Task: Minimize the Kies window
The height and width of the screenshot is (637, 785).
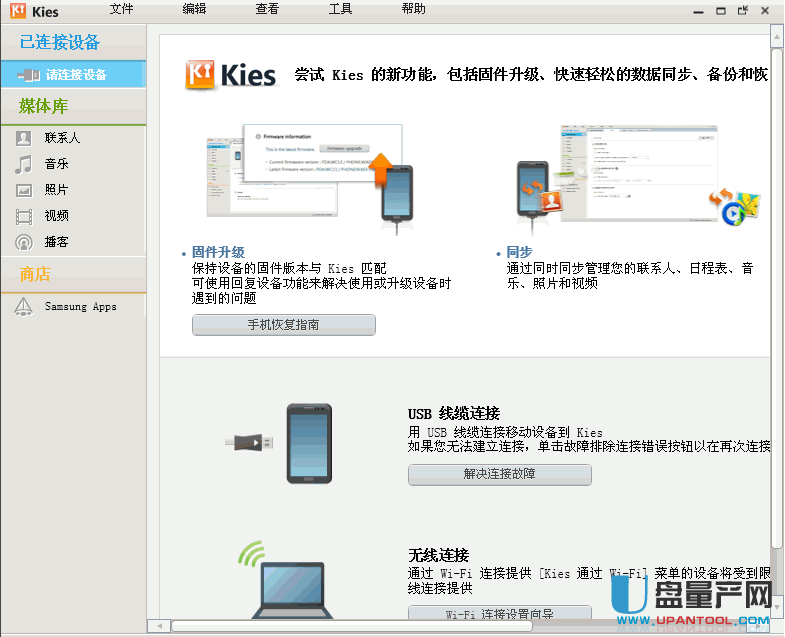Action: (698, 11)
